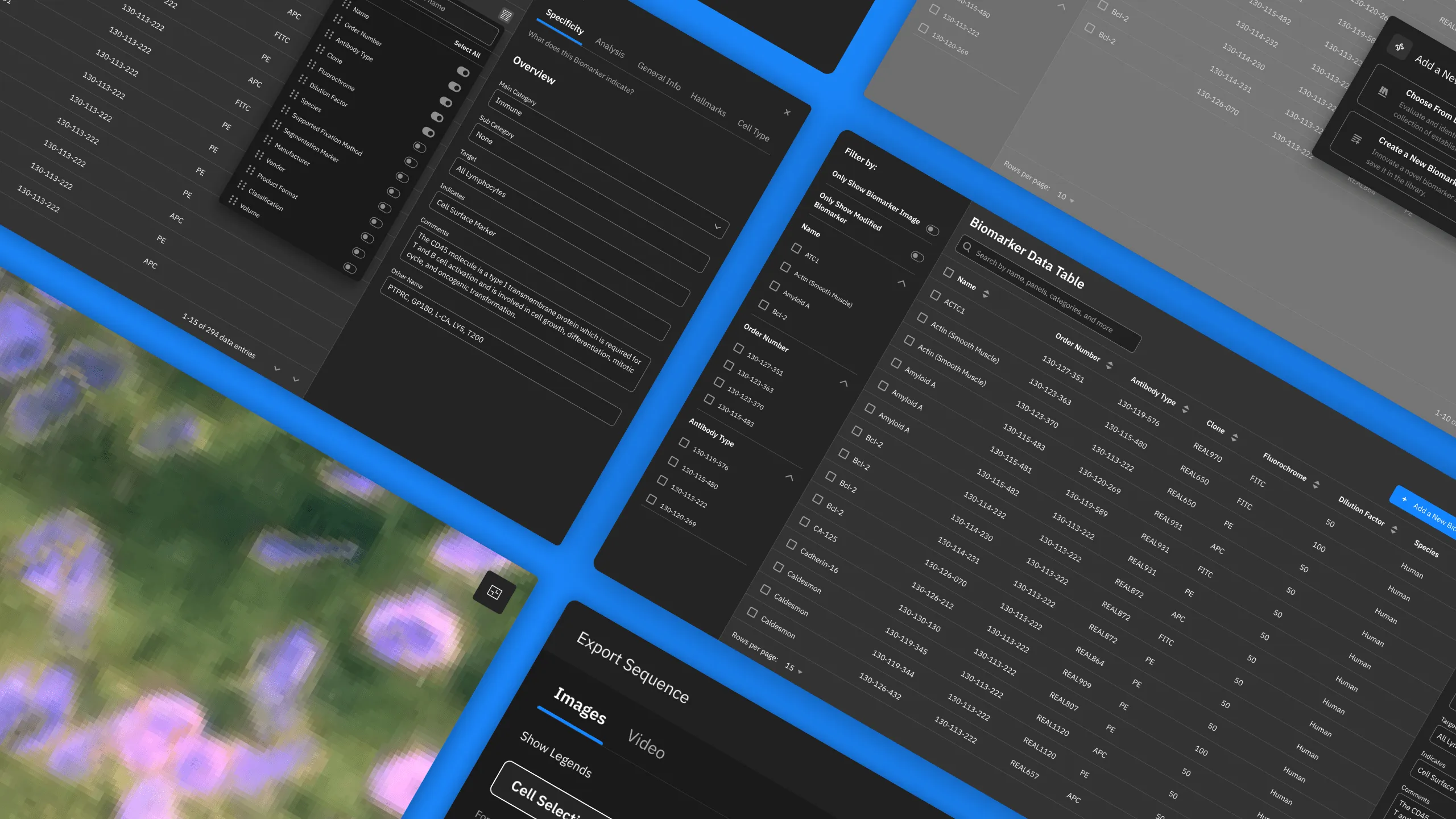Click drag handle beside Antibody Type column
The height and width of the screenshot is (819, 1456).
pyautogui.click(x=329, y=35)
